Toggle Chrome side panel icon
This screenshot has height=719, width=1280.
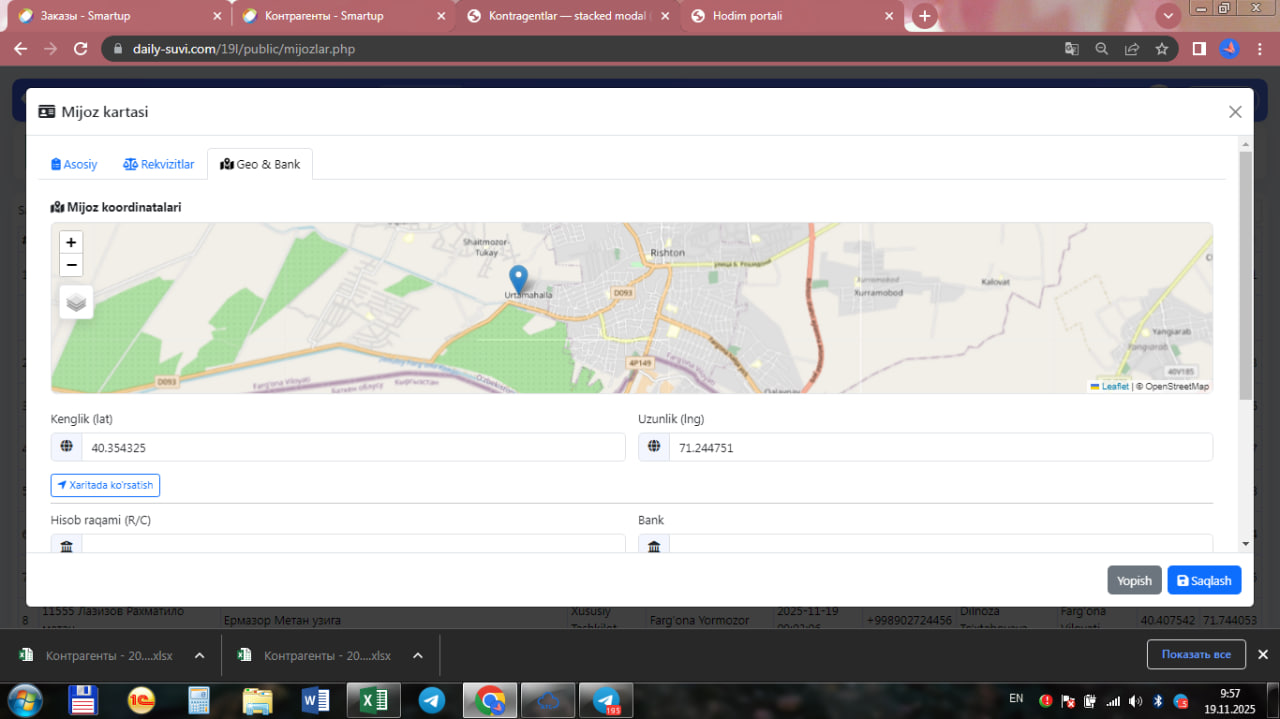tap(1199, 48)
